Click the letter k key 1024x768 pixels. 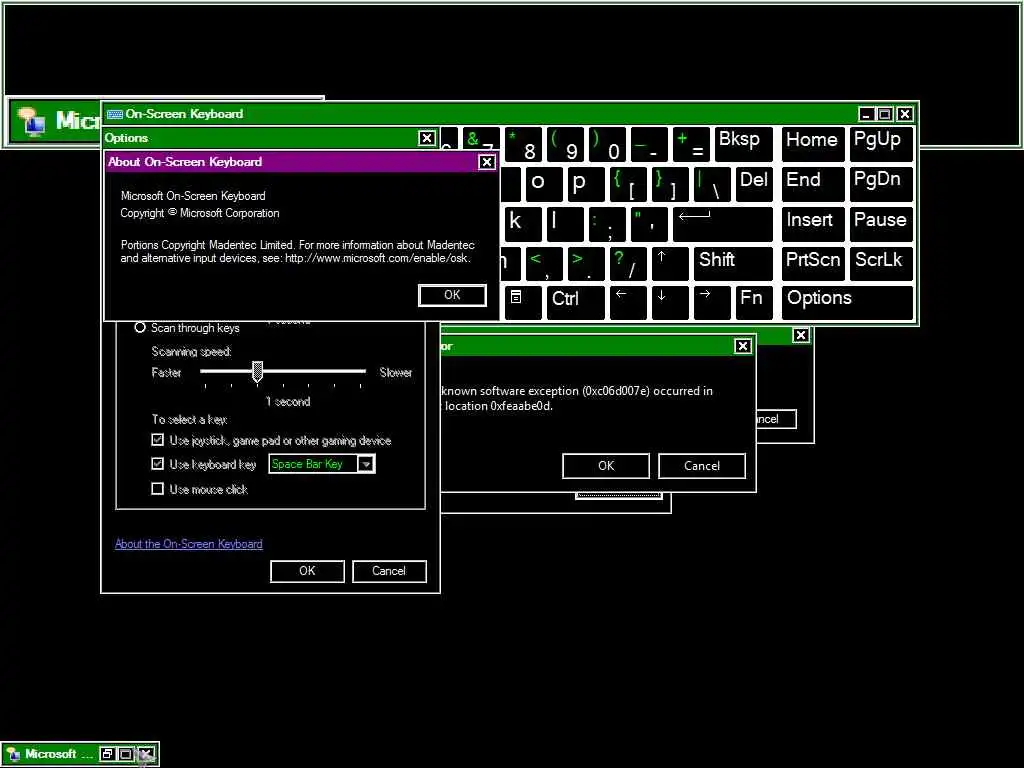523,225
